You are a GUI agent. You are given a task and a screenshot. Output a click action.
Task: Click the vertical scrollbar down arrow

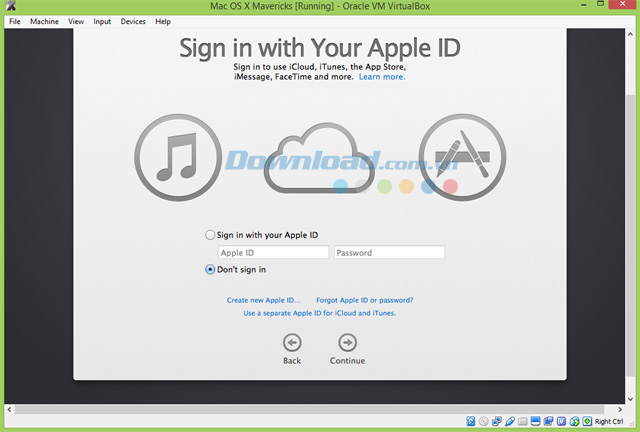click(x=630, y=399)
